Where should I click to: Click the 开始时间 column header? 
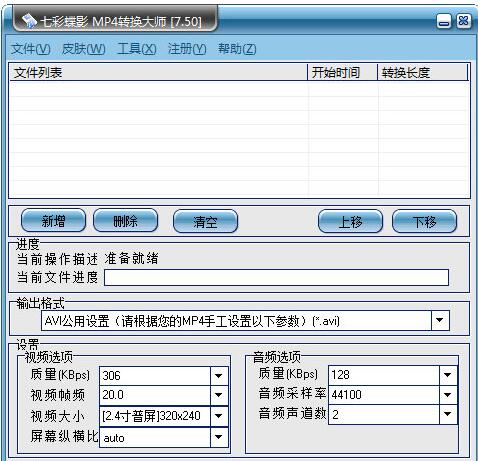click(342, 72)
